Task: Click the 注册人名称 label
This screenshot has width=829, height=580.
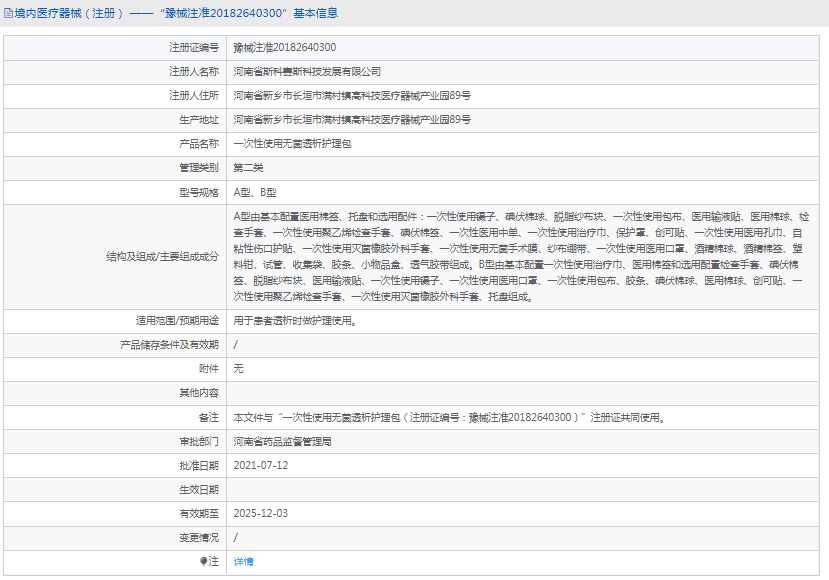Action: tap(194, 71)
